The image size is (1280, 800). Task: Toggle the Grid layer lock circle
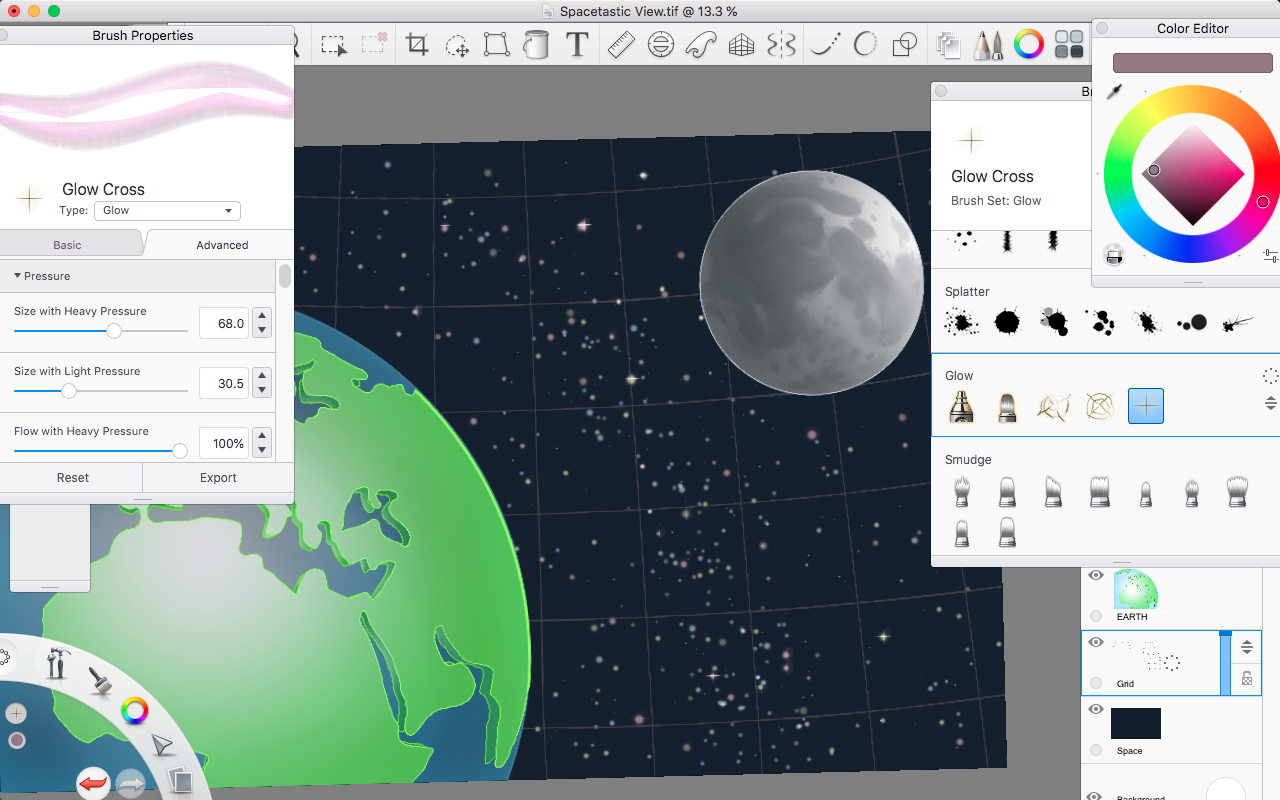pos(1096,683)
